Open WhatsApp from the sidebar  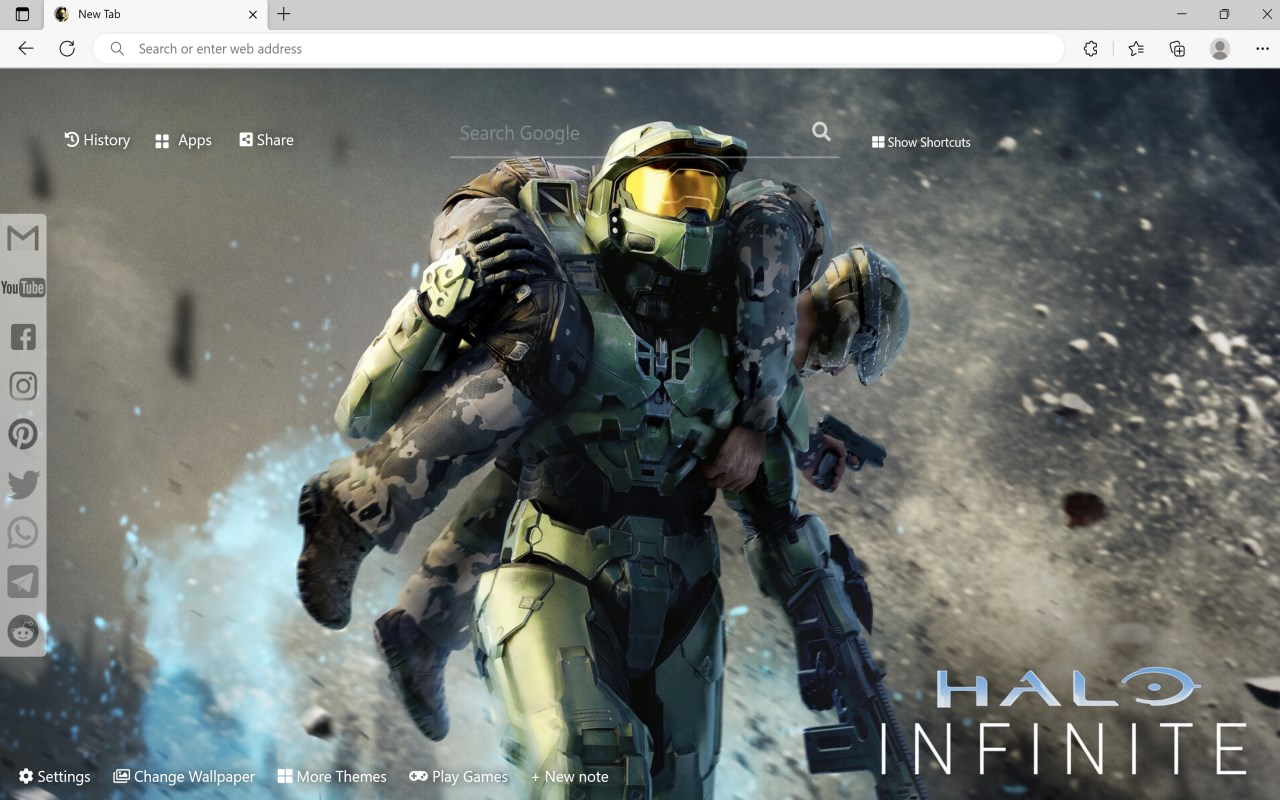pos(23,532)
